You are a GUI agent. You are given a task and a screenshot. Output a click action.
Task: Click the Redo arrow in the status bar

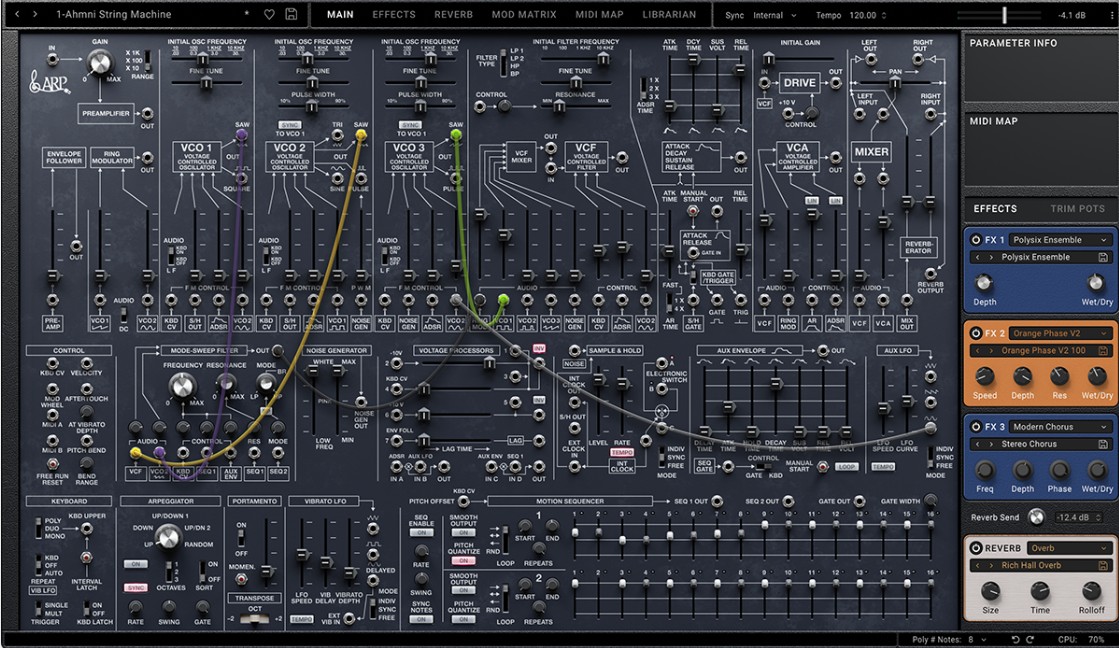point(1030,639)
